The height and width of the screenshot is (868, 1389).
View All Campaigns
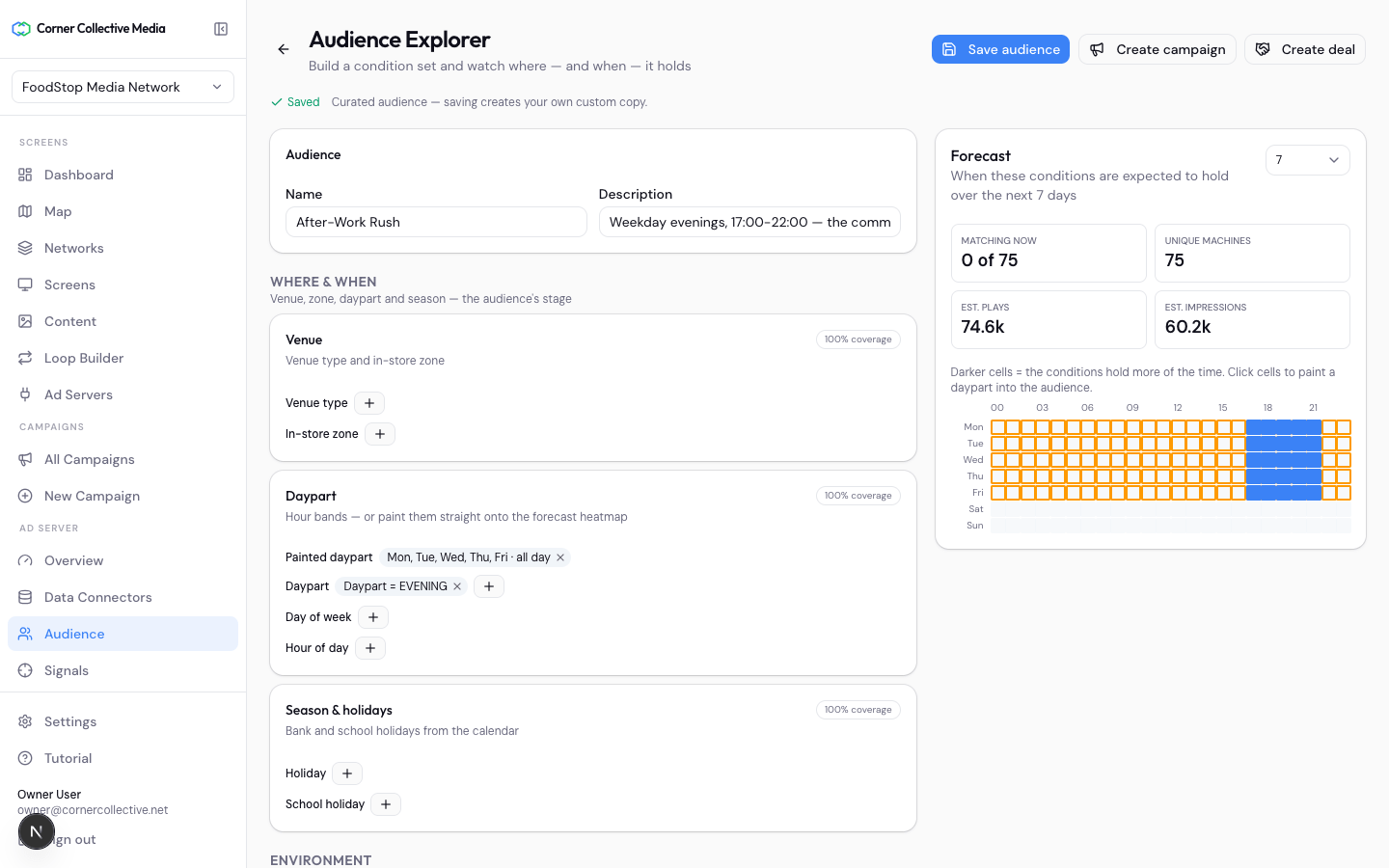click(x=123, y=459)
